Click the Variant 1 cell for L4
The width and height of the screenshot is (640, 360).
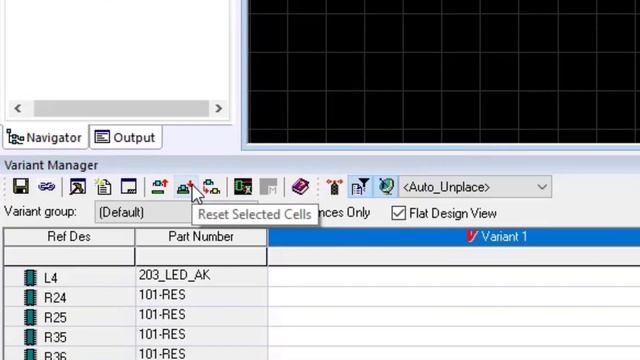point(454,277)
